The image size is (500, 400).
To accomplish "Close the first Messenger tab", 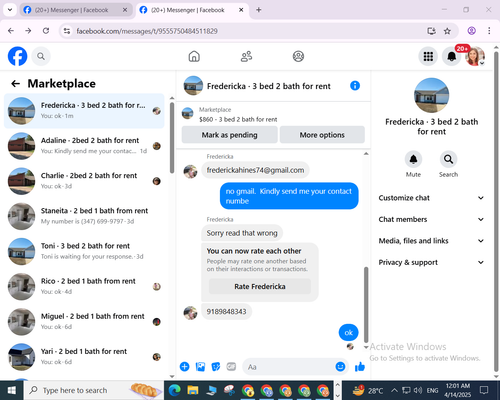I will 125,10.
